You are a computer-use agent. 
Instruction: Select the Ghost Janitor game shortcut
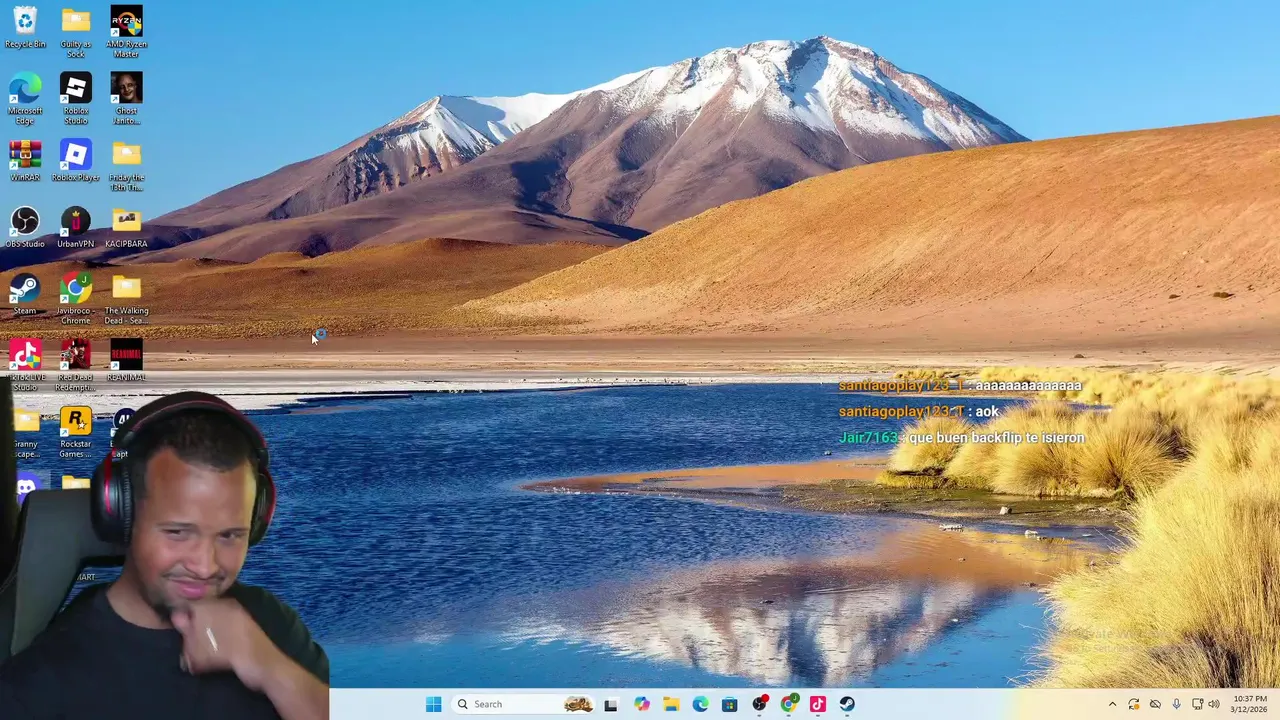pos(126,98)
